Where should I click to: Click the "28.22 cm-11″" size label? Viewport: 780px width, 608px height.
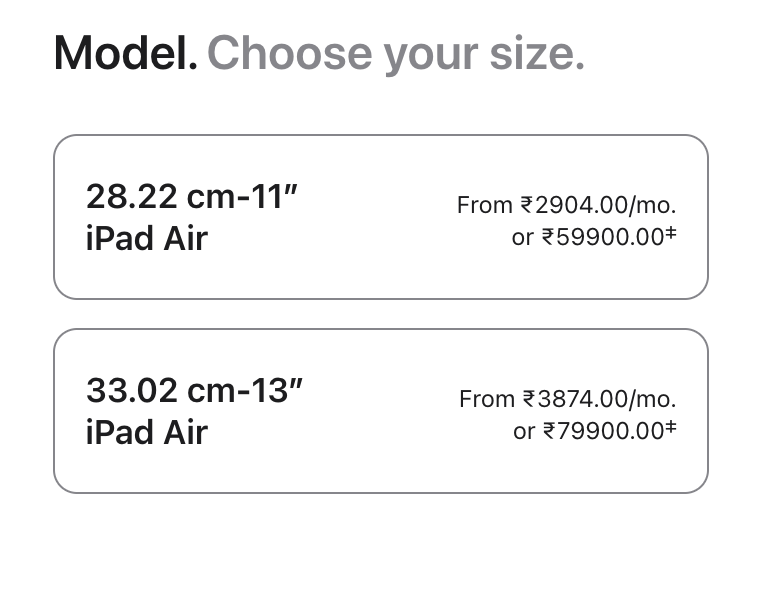pyautogui.click(x=192, y=196)
